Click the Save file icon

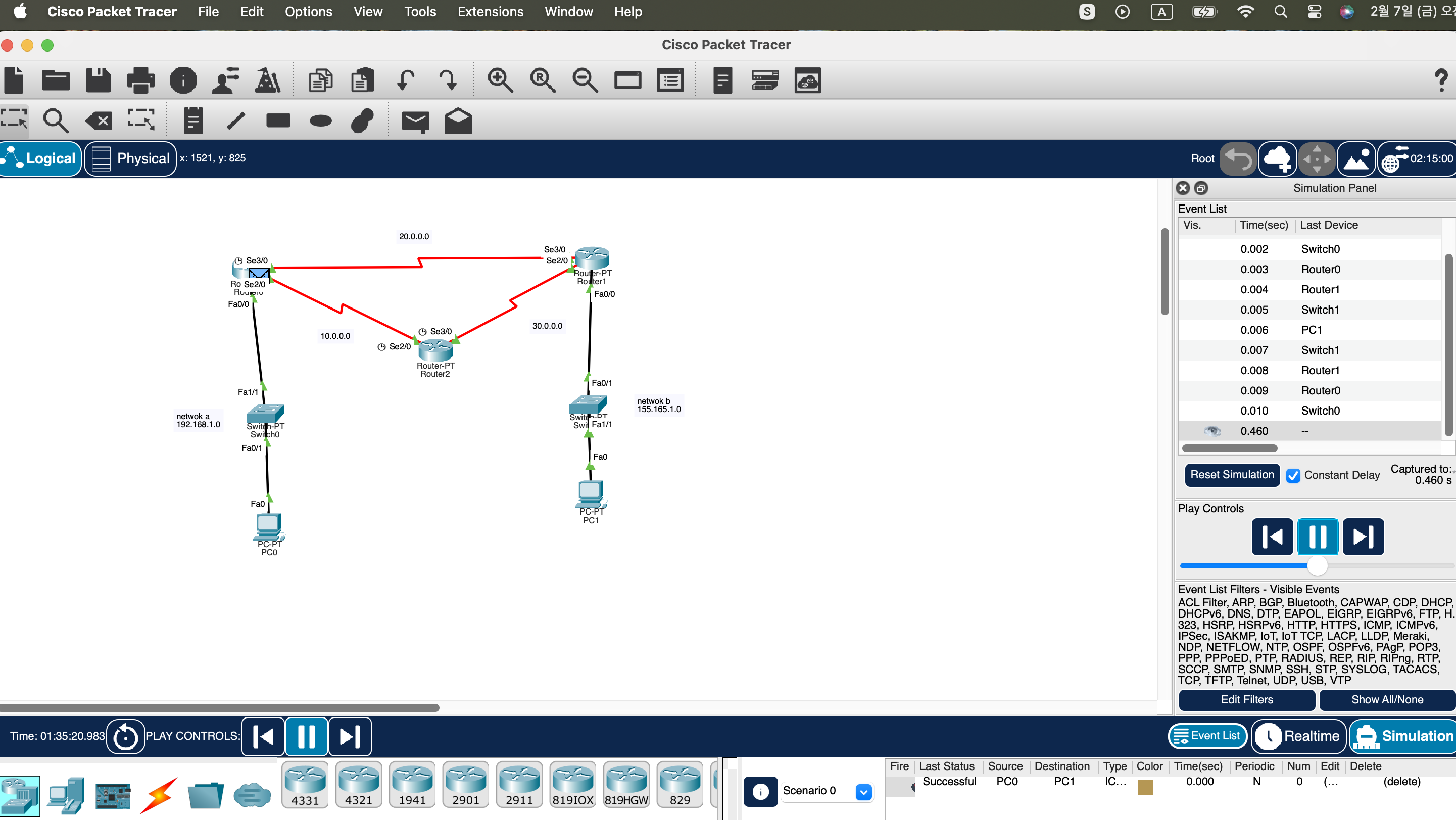[x=99, y=80]
